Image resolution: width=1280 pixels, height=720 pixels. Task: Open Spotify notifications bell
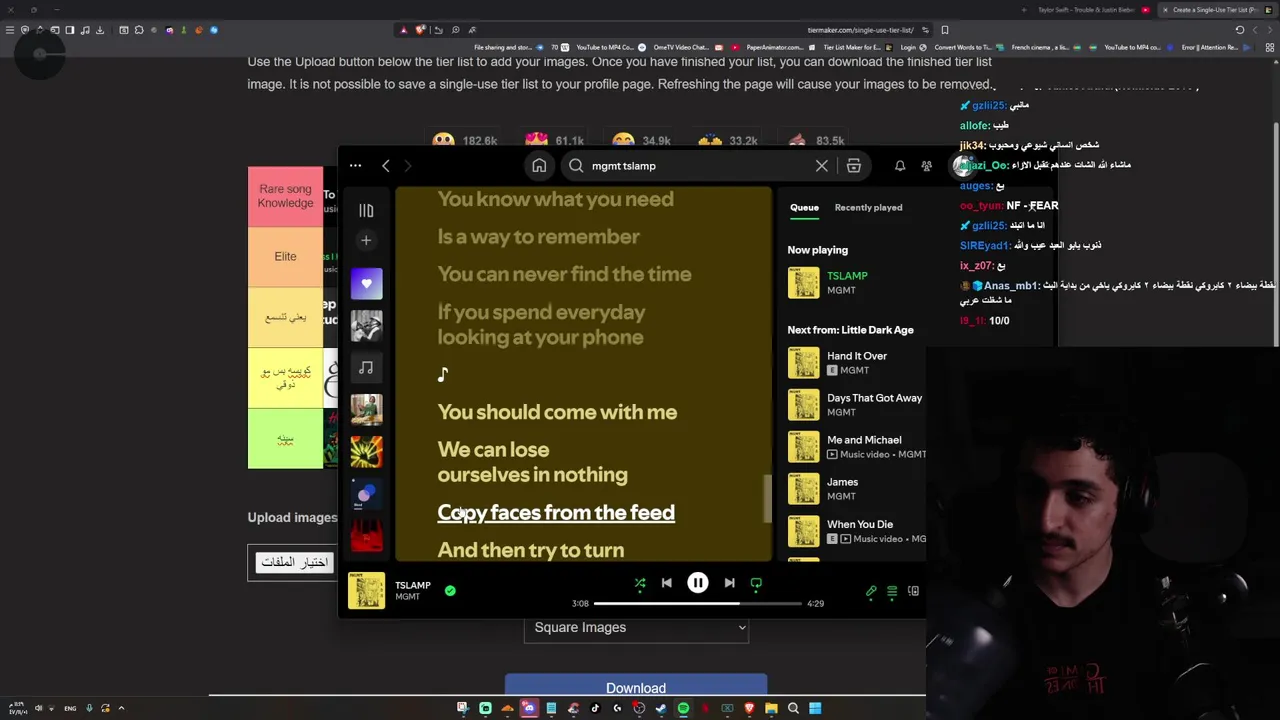(900, 166)
